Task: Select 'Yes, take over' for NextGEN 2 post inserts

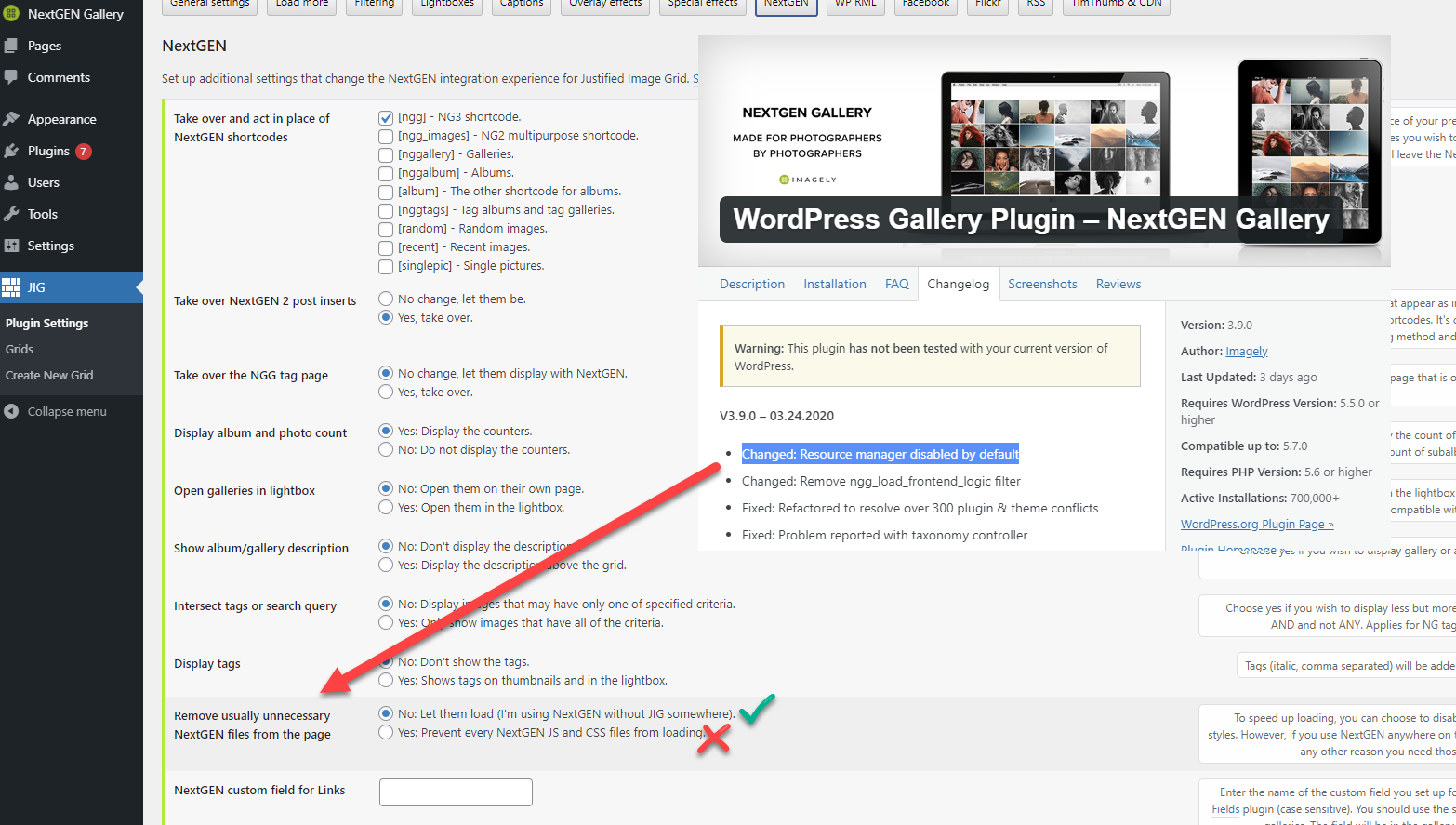Action: (386, 317)
